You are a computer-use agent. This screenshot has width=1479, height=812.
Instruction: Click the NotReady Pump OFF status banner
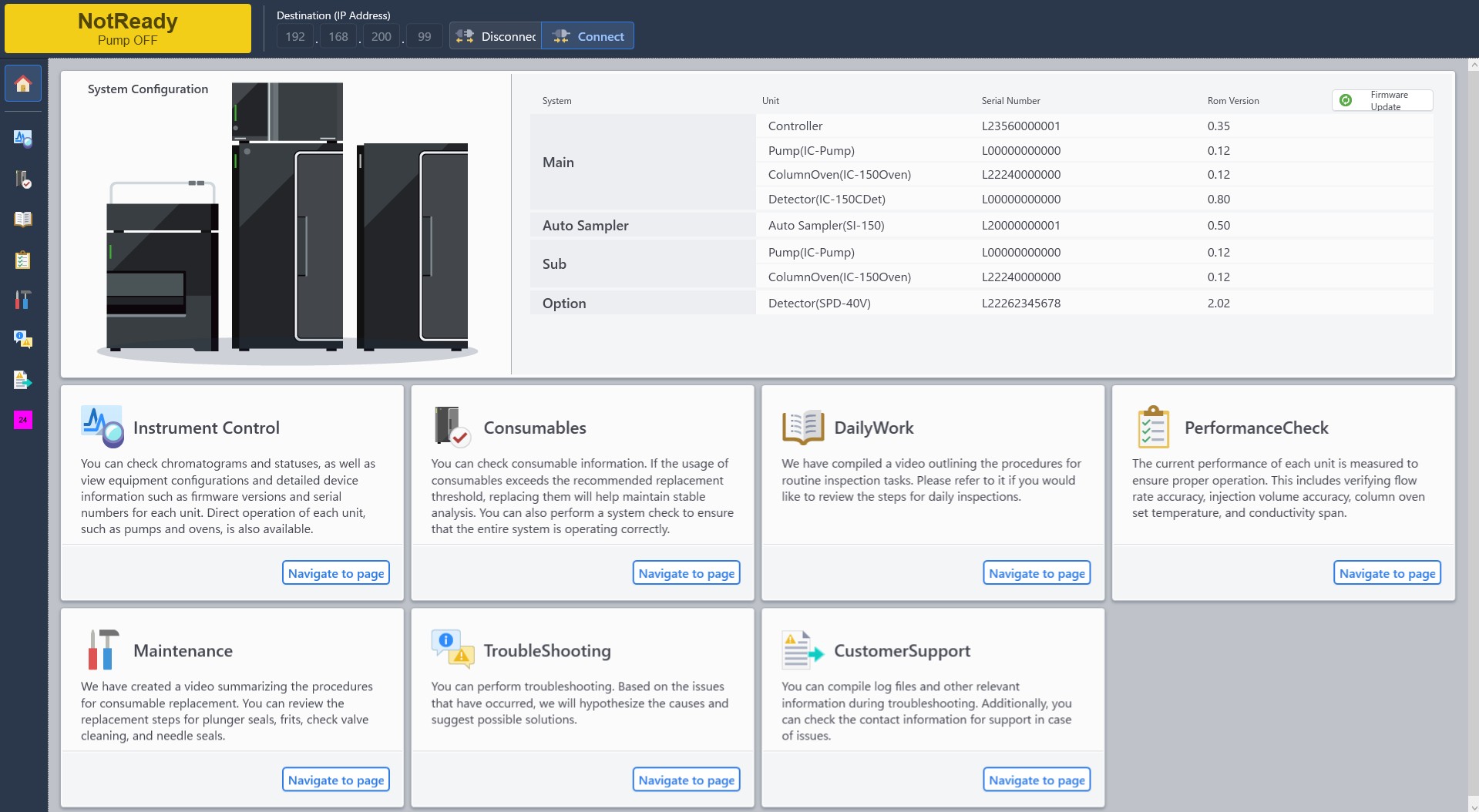coord(128,29)
